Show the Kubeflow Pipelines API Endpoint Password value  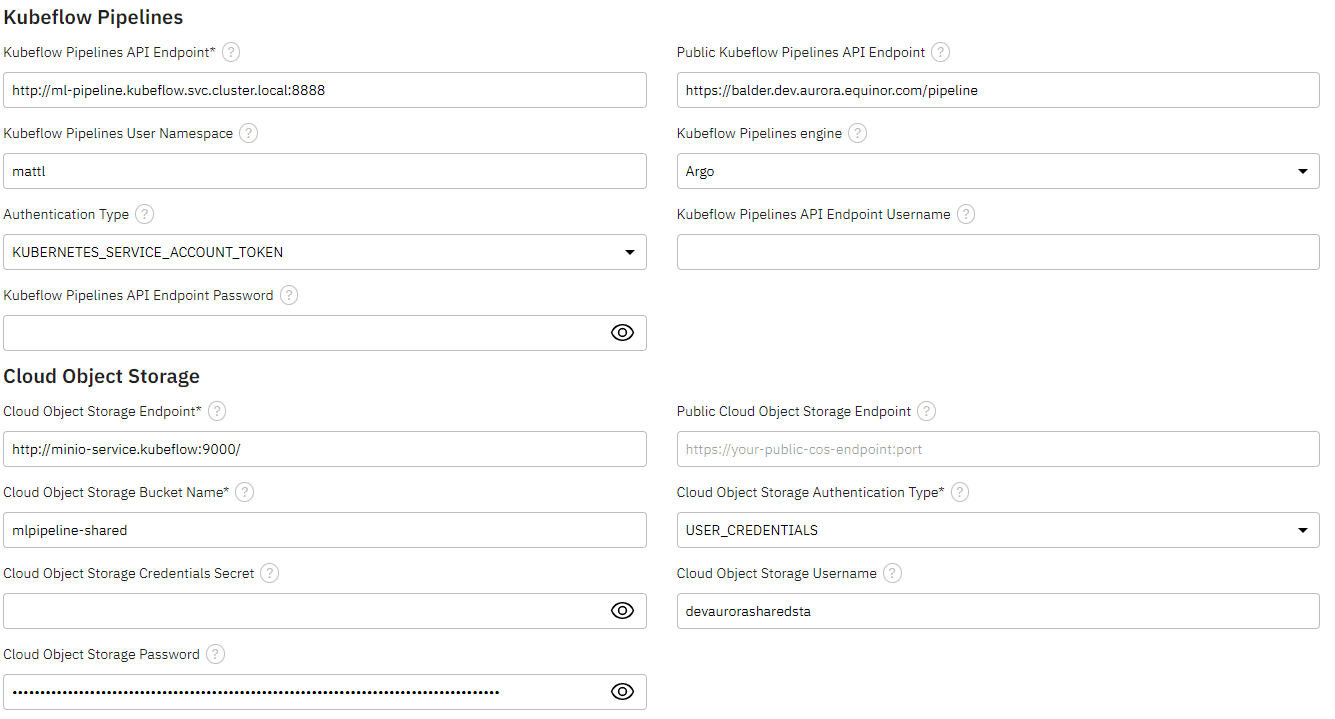622,333
